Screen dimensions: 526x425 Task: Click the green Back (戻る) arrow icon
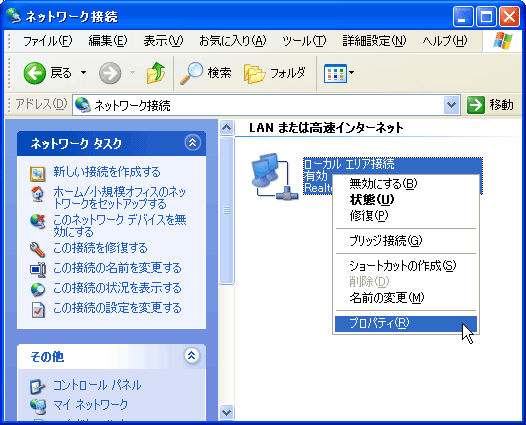click(x=35, y=73)
